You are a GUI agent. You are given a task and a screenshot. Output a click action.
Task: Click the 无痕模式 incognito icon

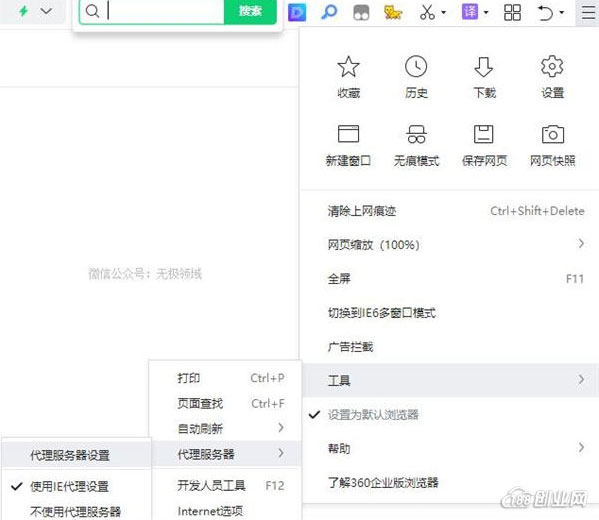(x=416, y=134)
